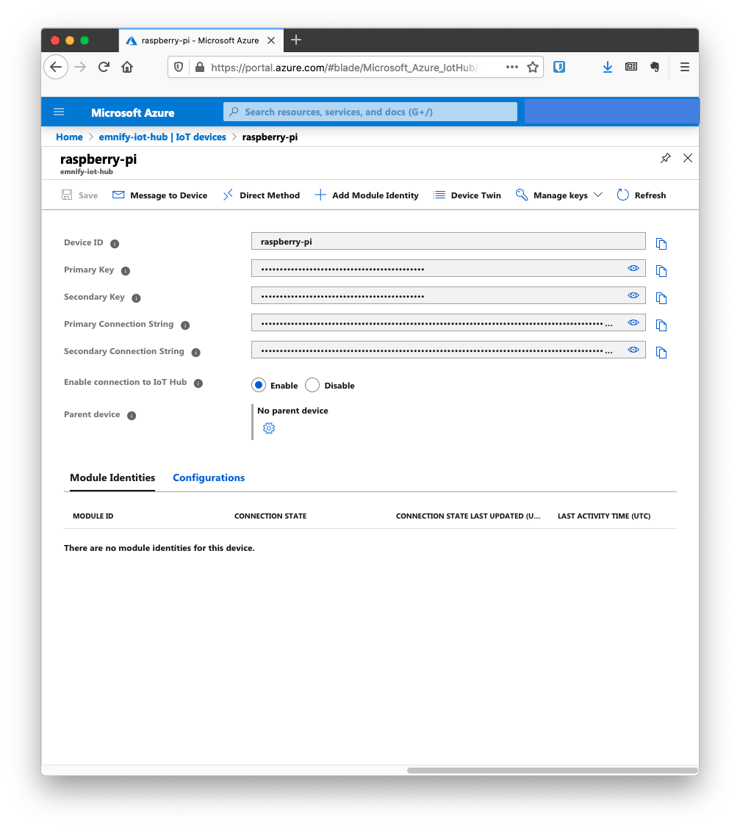Image resolution: width=740 pixels, height=830 pixels.
Task: Sort by CONNECTION STATE column header
Action: [x=270, y=516]
